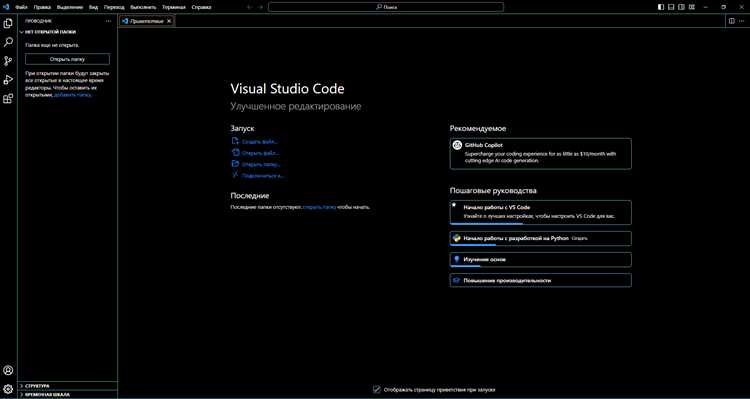750x399 pixels.
Task: Open the Search view in activity bar
Action: 8,42
